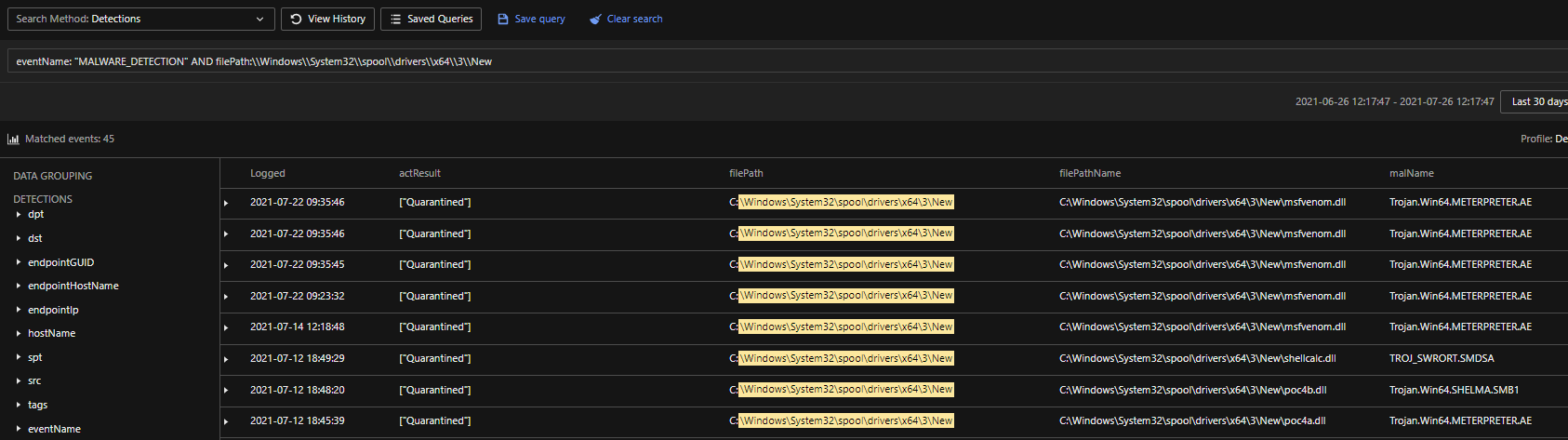Open the Search Method Detections dropdown
The width and height of the screenshot is (1568, 440).
(140, 19)
